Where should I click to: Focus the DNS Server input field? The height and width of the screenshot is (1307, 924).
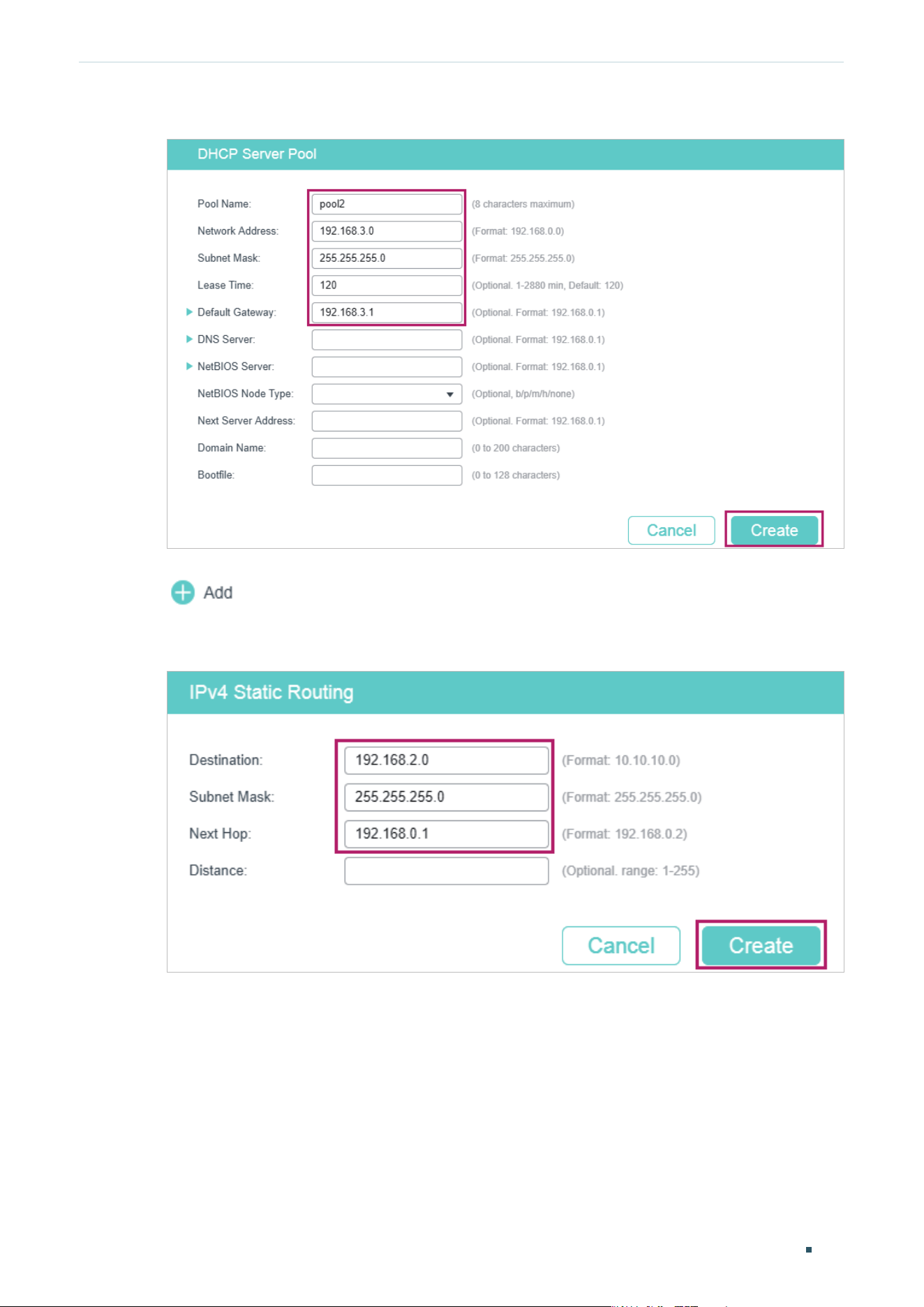(x=387, y=339)
